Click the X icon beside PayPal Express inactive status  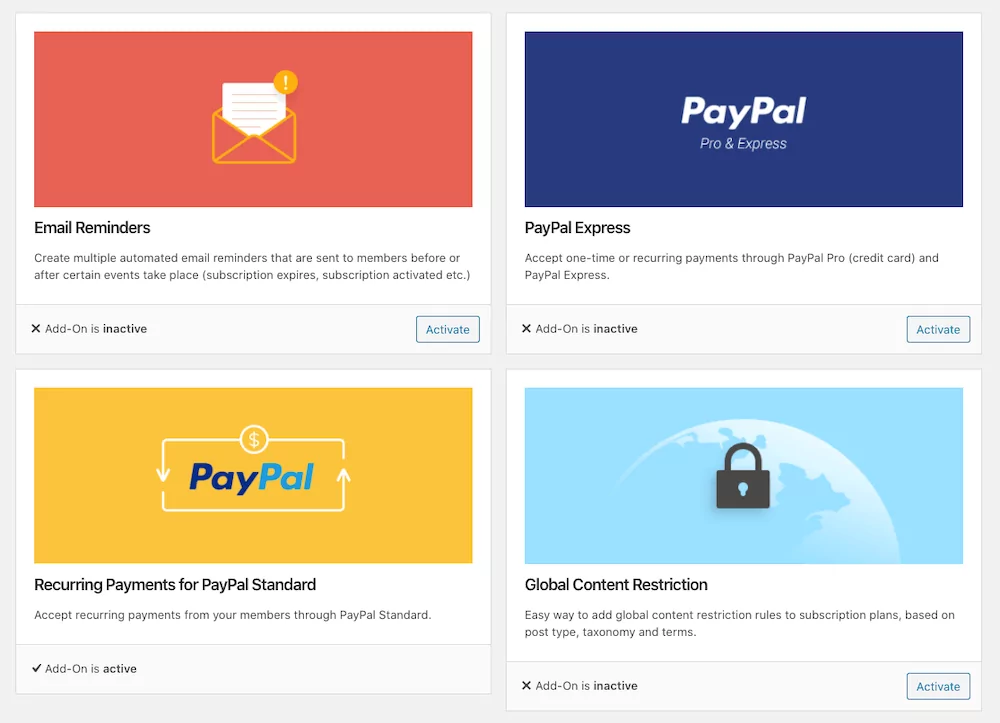tap(526, 328)
